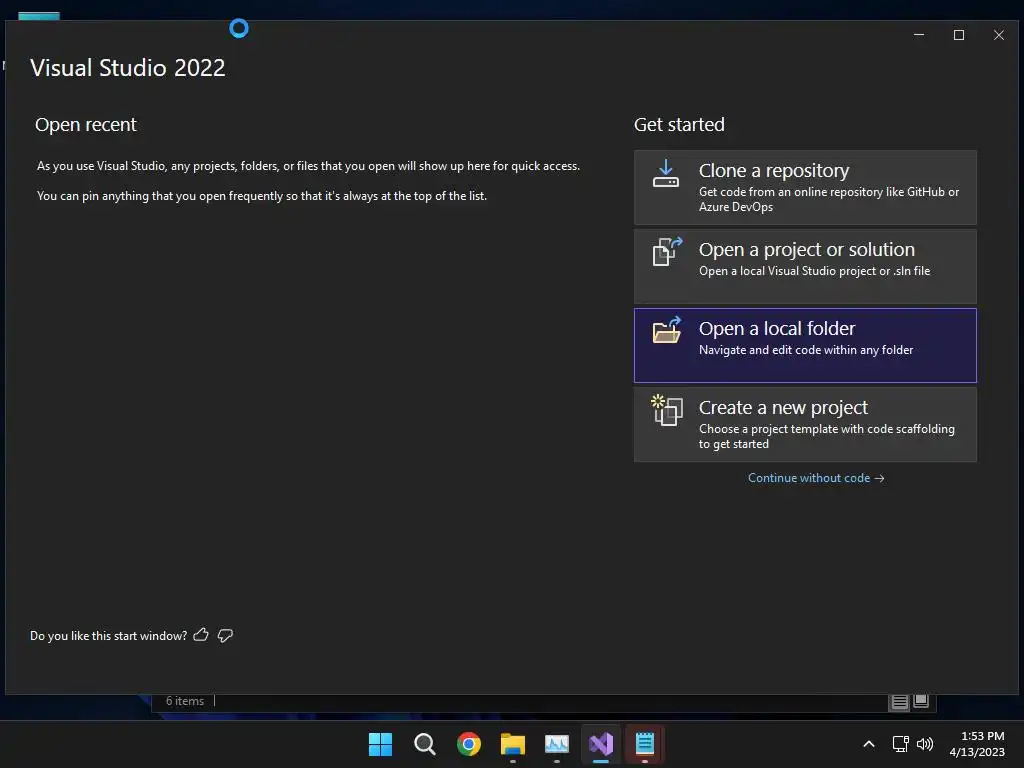Screen dimensions: 1024x768
Task: Switch Explorer window to details view
Action: coord(899,701)
